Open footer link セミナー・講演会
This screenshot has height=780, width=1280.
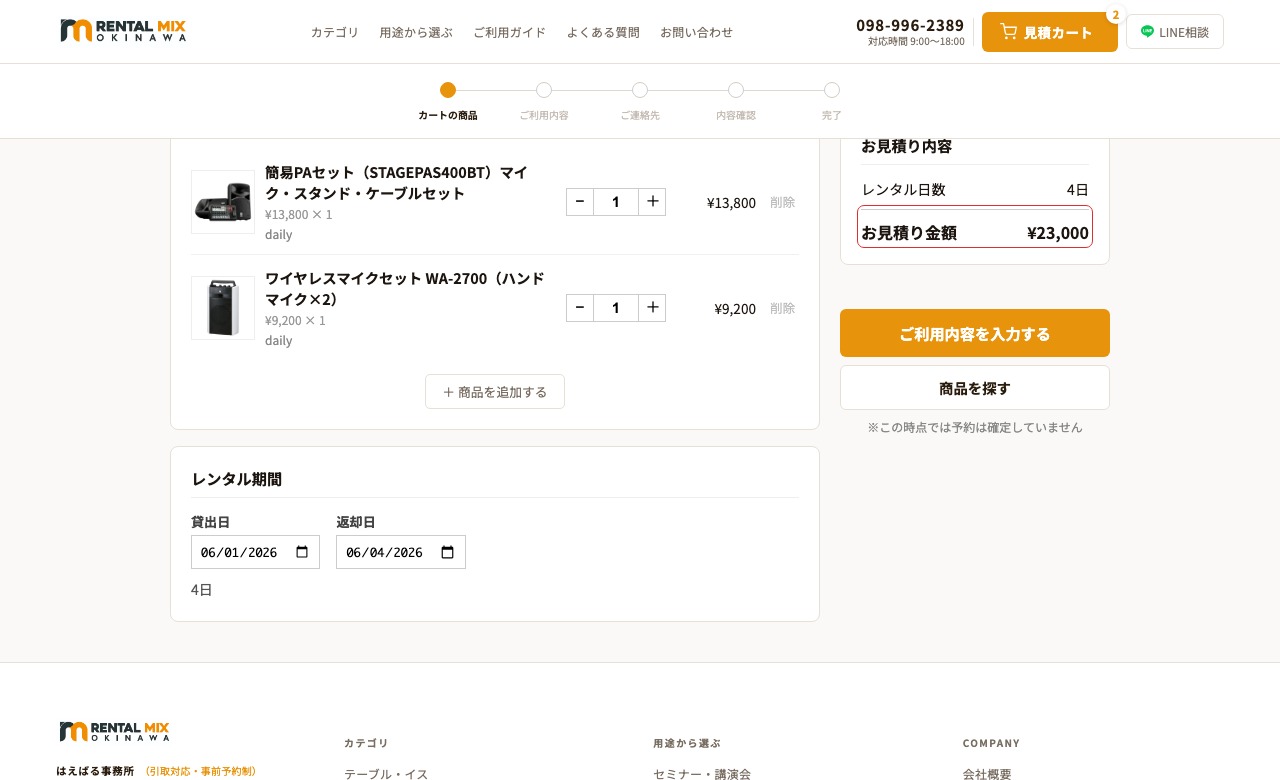pyautogui.click(x=702, y=774)
